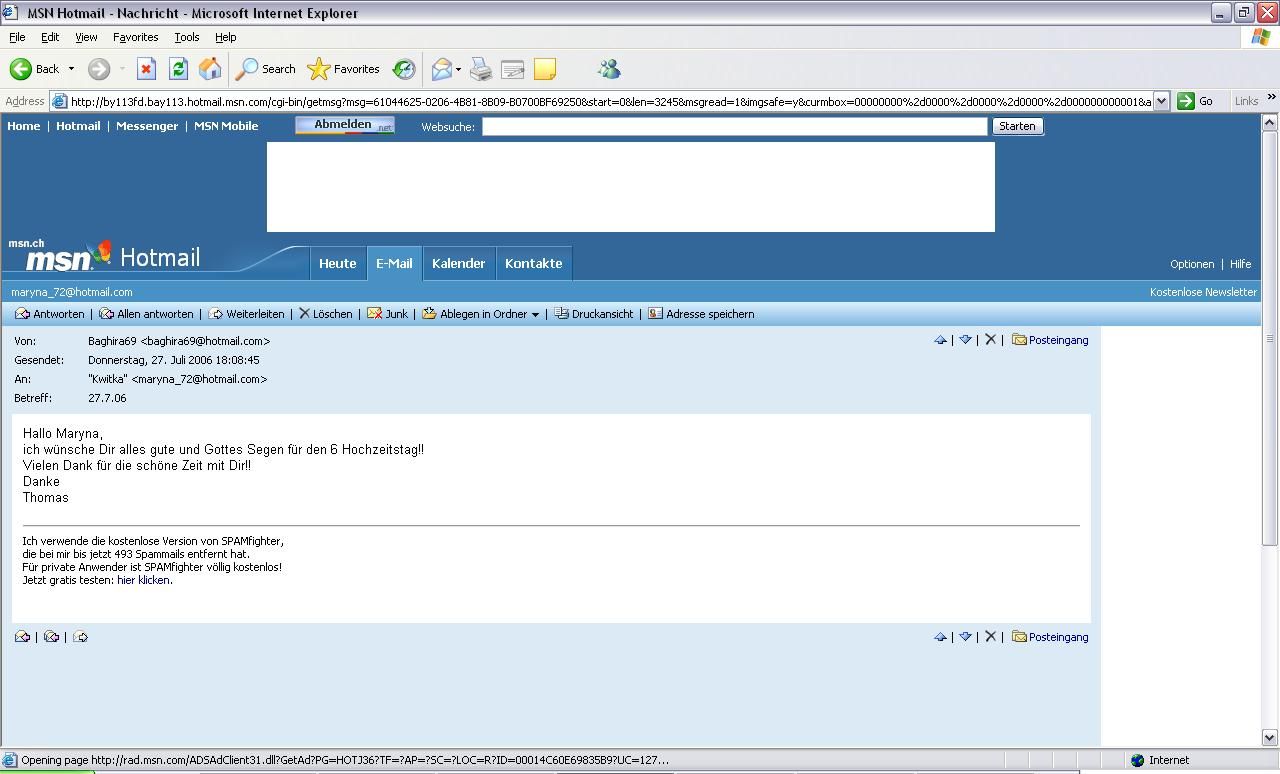Go to previous message arrow icon
Screen dimensions: 1280x774
tap(940, 340)
